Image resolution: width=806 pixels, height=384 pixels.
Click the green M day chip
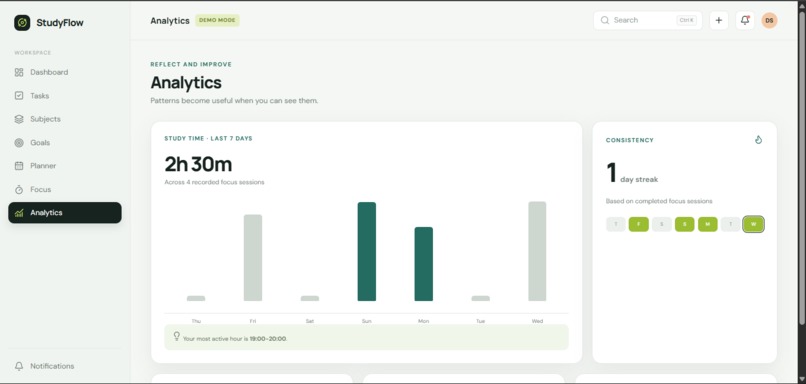click(708, 224)
